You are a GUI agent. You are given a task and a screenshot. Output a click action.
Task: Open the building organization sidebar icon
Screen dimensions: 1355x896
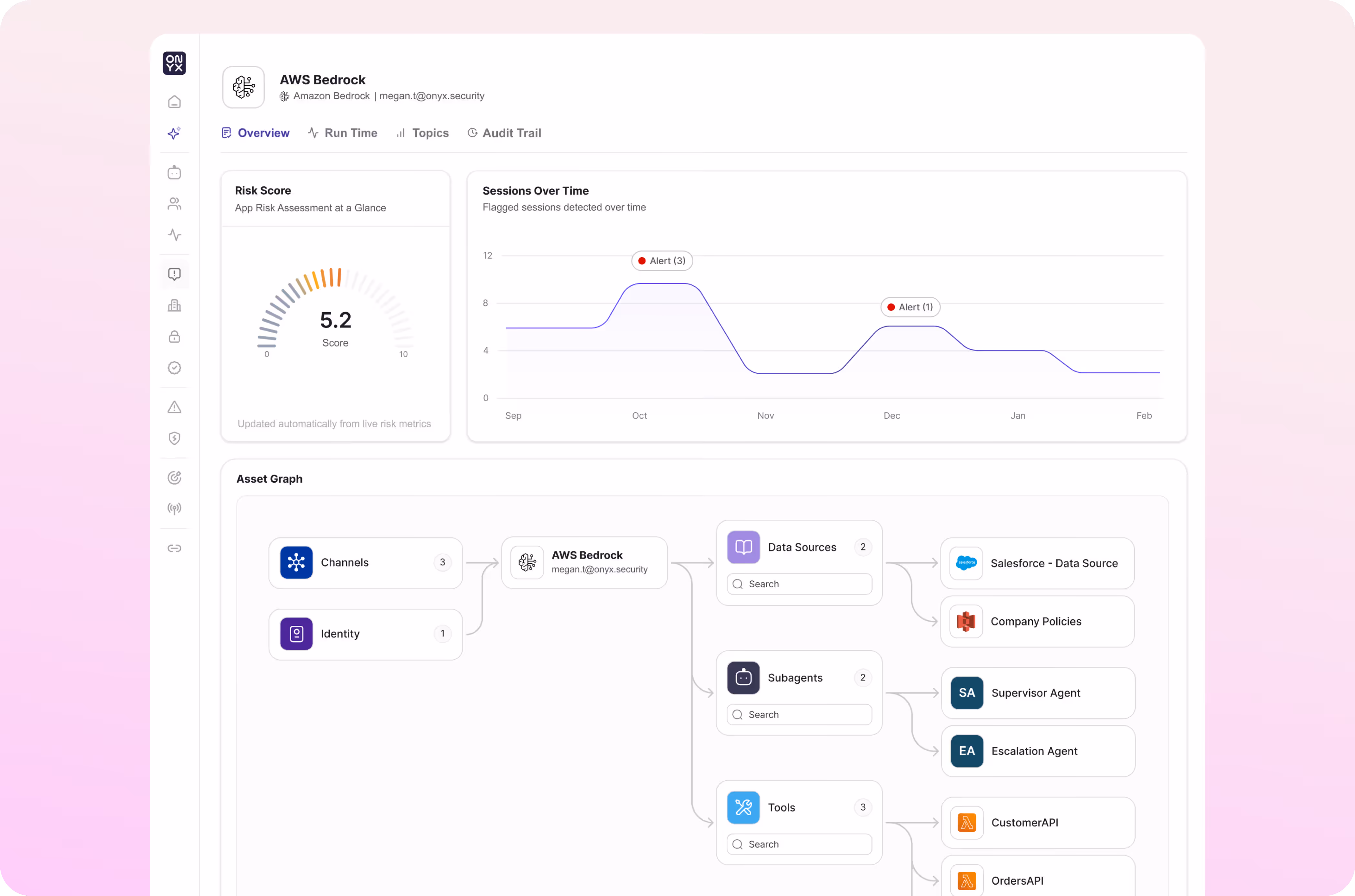click(x=174, y=305)
